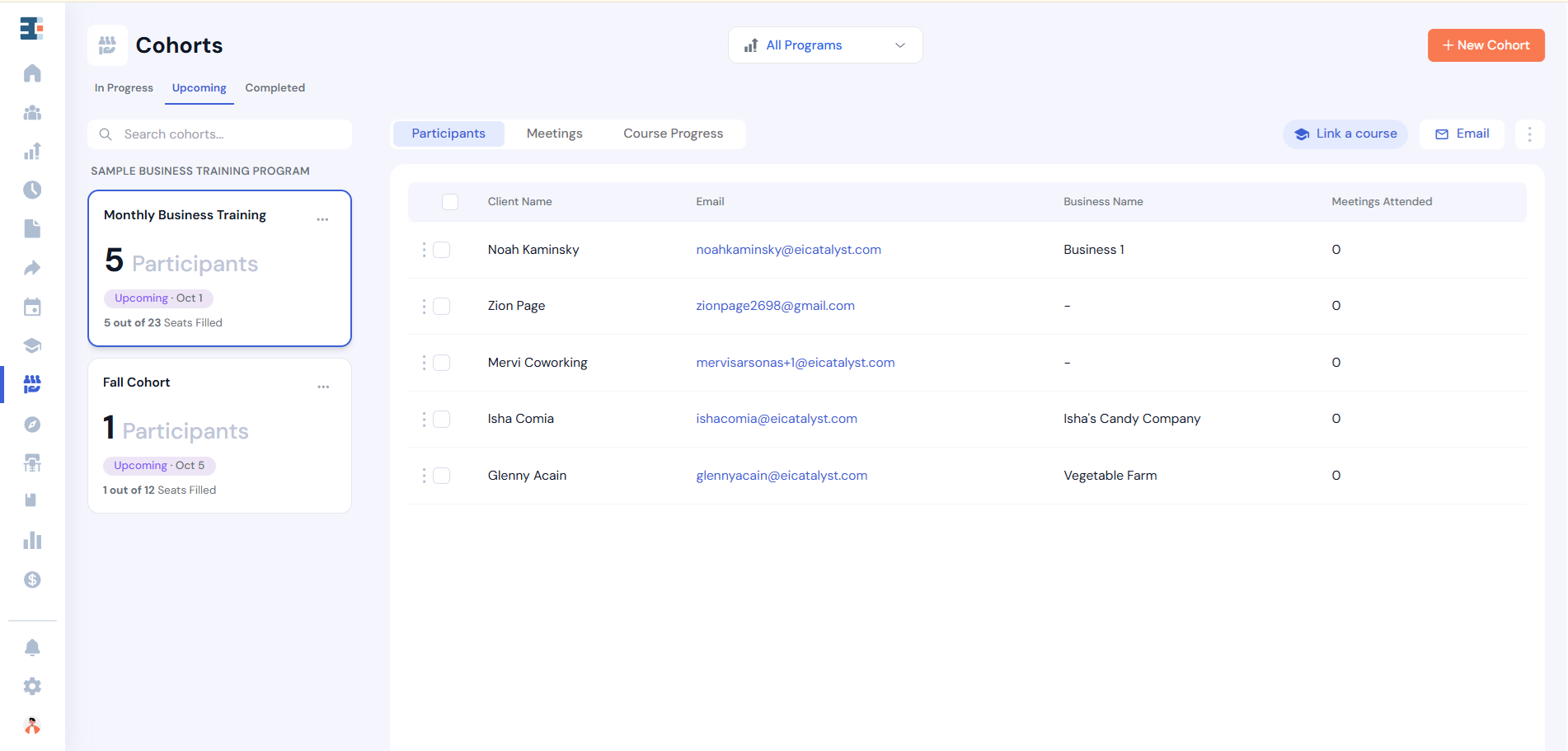
Task: Open the notifications bell icon
Action: tap(32, 647)
